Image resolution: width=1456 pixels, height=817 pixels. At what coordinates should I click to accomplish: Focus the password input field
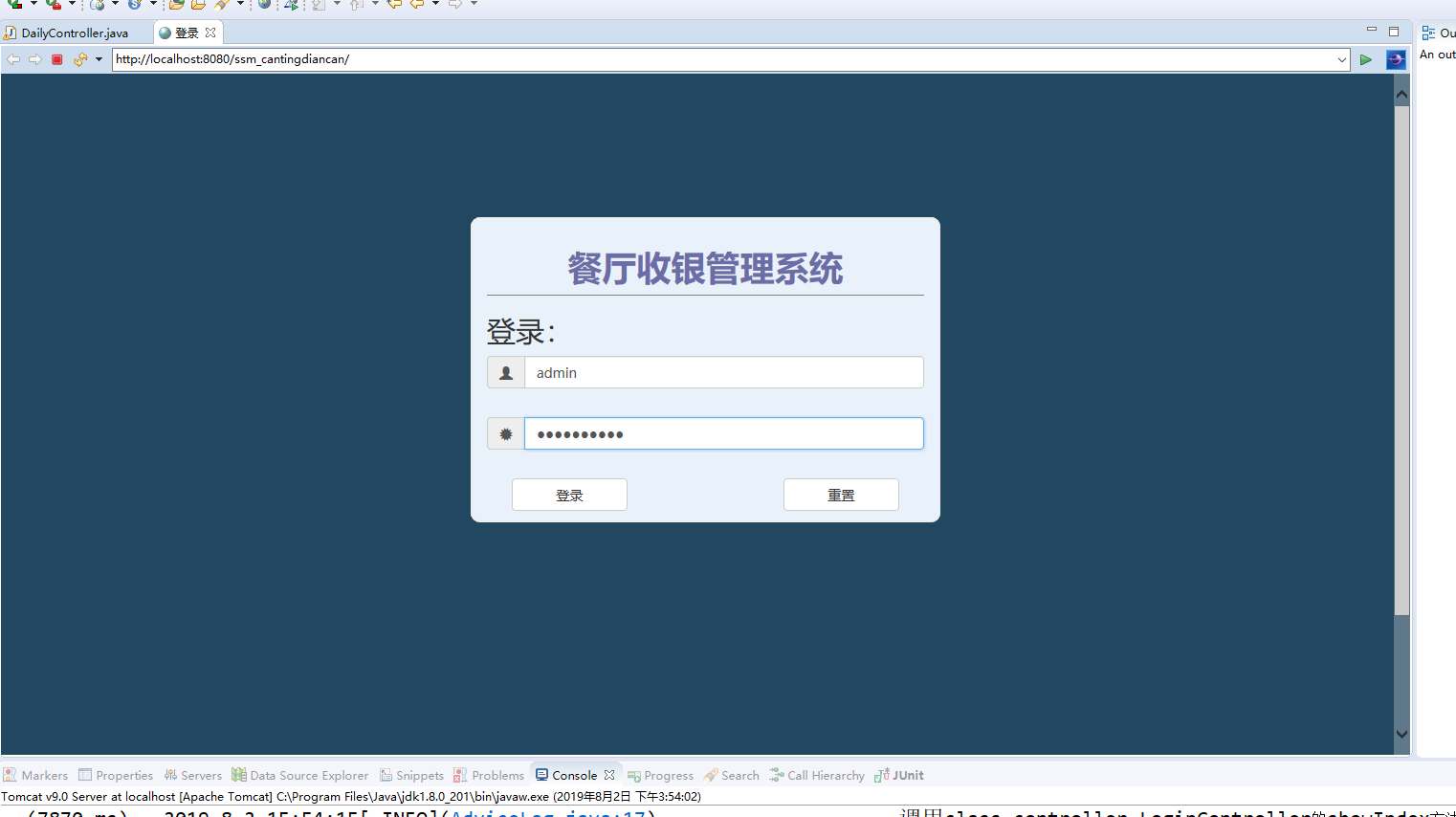tap(723, 433)
